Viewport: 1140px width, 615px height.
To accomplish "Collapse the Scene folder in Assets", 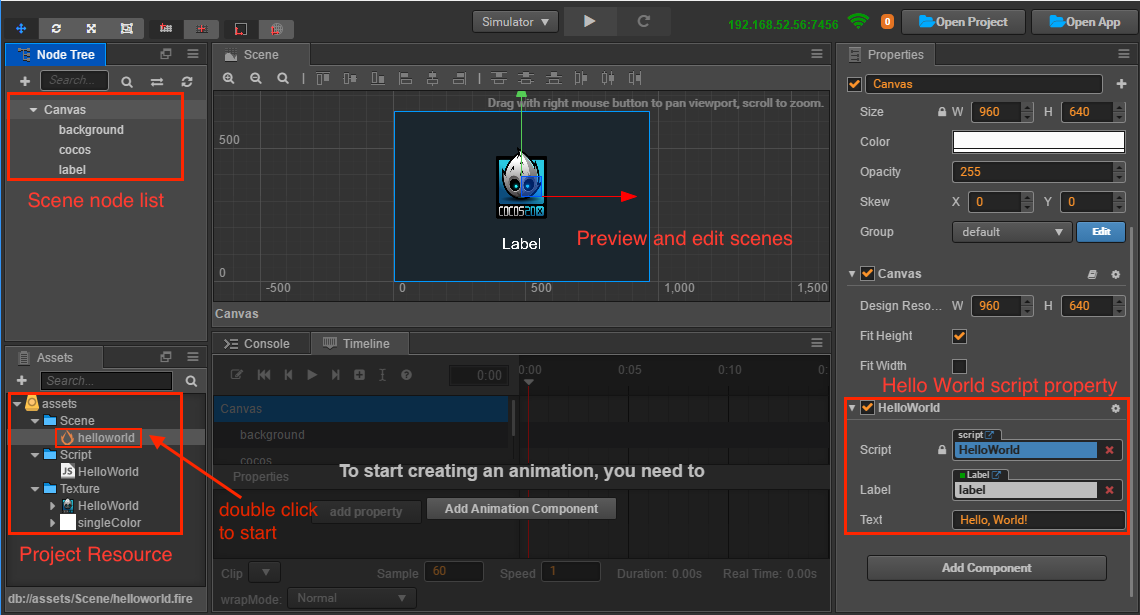I will click(34, 421).
